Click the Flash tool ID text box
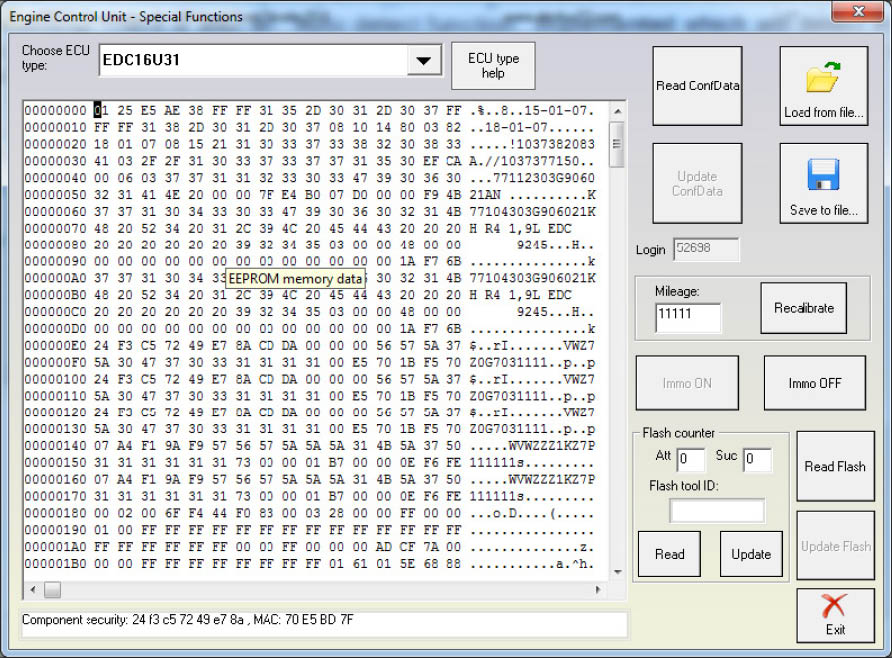Viewport: 892px width, 658px height. click(x=716, y=511)
